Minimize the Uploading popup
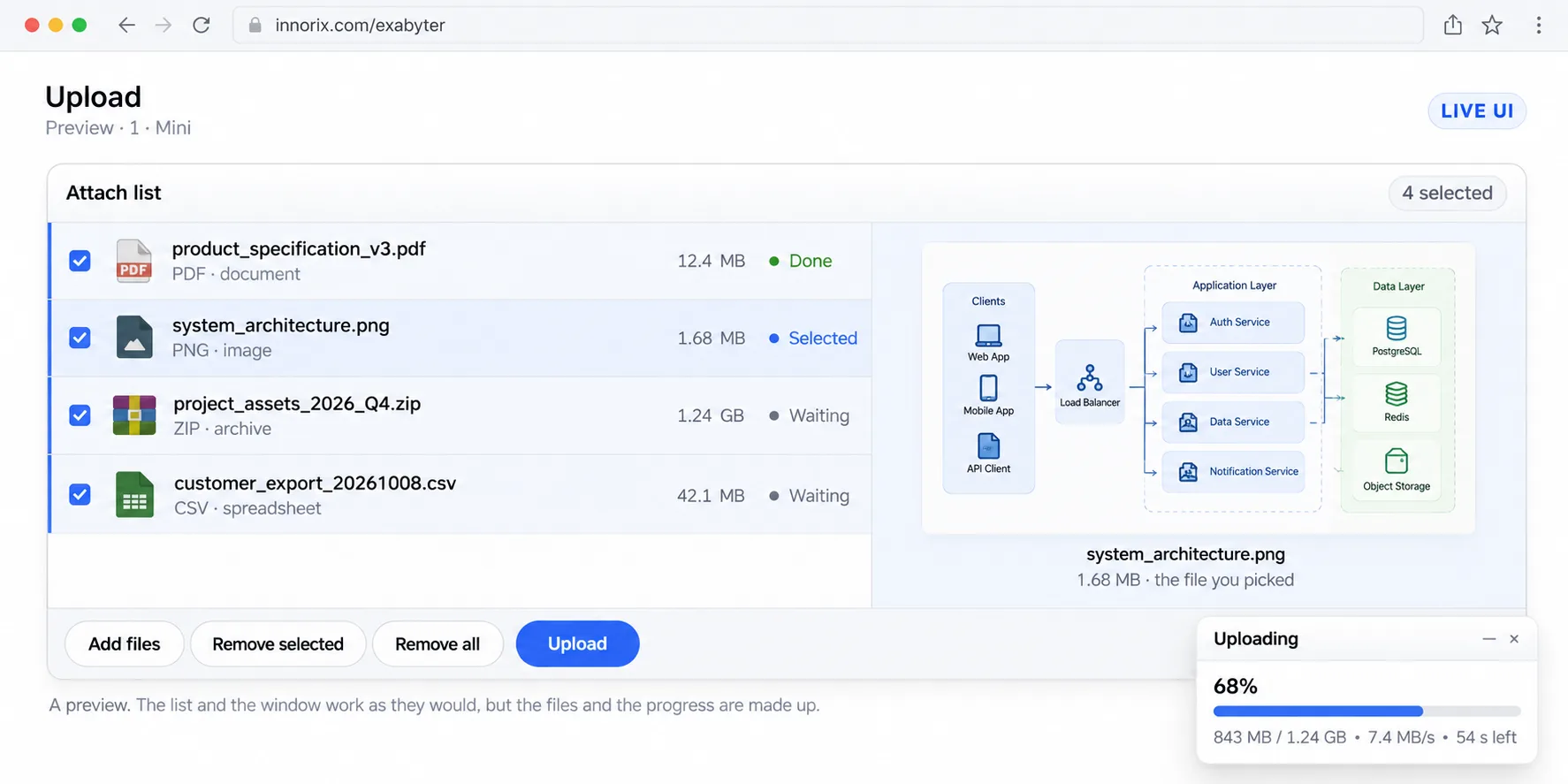 tap(1489, 638)
